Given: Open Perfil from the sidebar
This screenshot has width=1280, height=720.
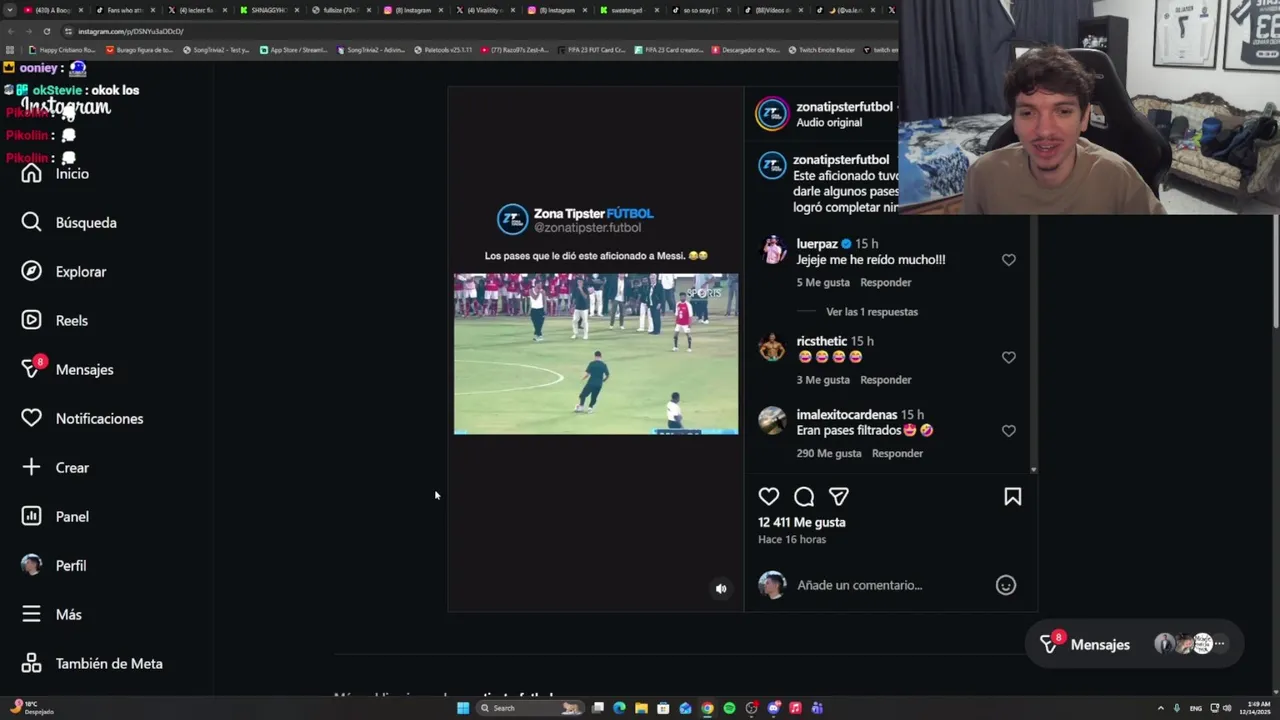Looking at the screenshot, I should 54,566.
